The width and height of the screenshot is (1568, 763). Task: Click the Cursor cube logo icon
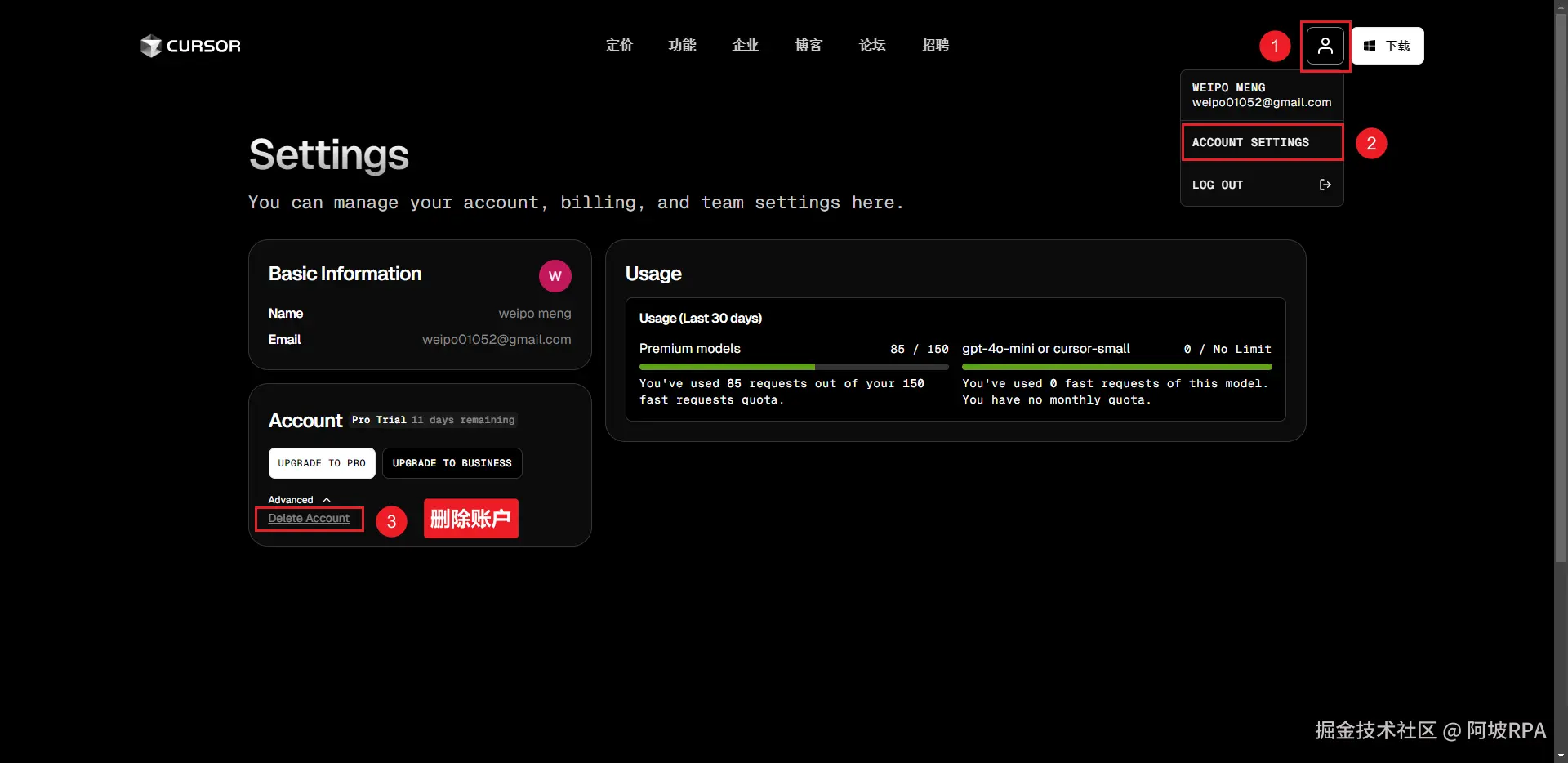coord(150,46)
